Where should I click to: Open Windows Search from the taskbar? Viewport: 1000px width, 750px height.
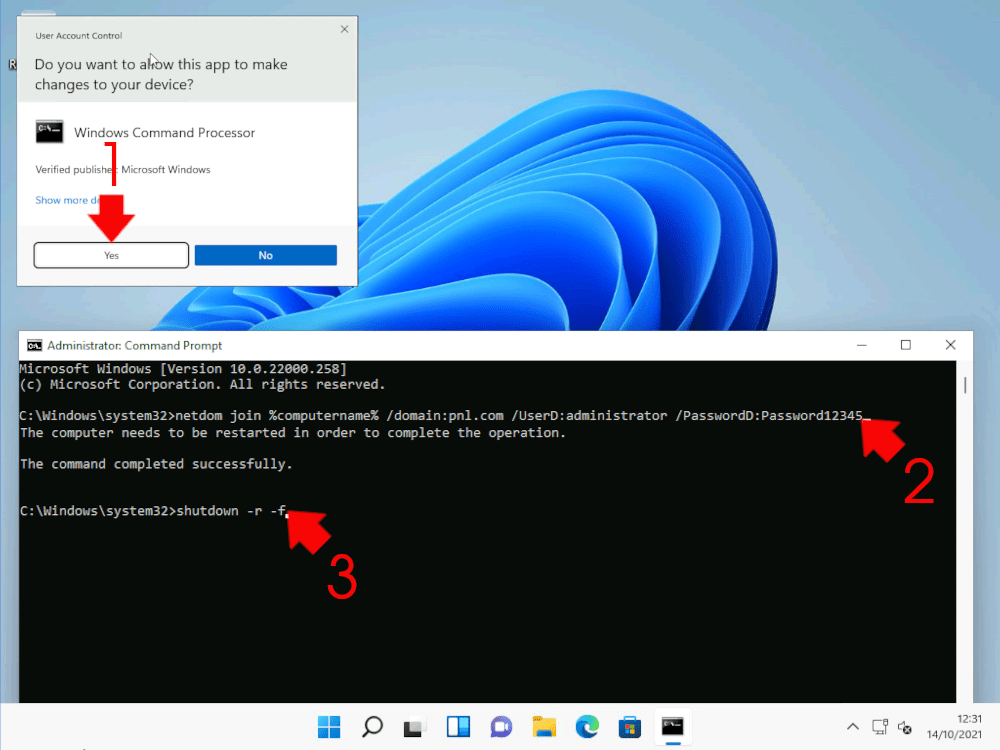[x=372, y=727]
